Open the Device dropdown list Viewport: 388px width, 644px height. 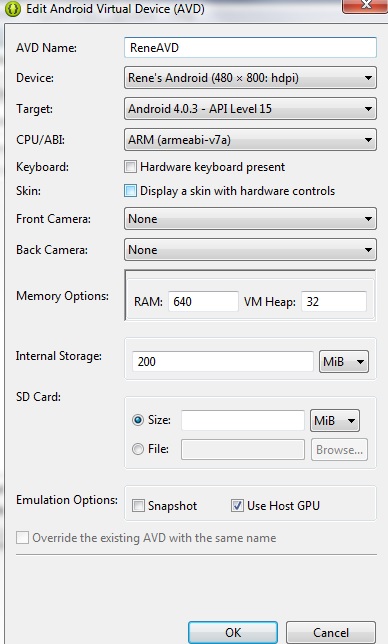tap(250, 78)
